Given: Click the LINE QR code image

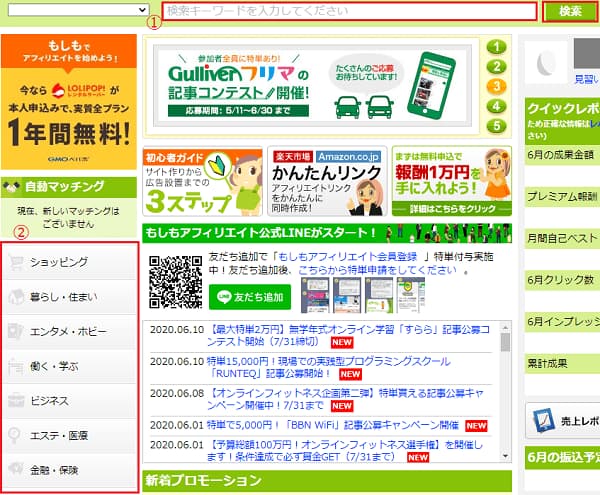Looking at the screenshot, I should 176,282.
